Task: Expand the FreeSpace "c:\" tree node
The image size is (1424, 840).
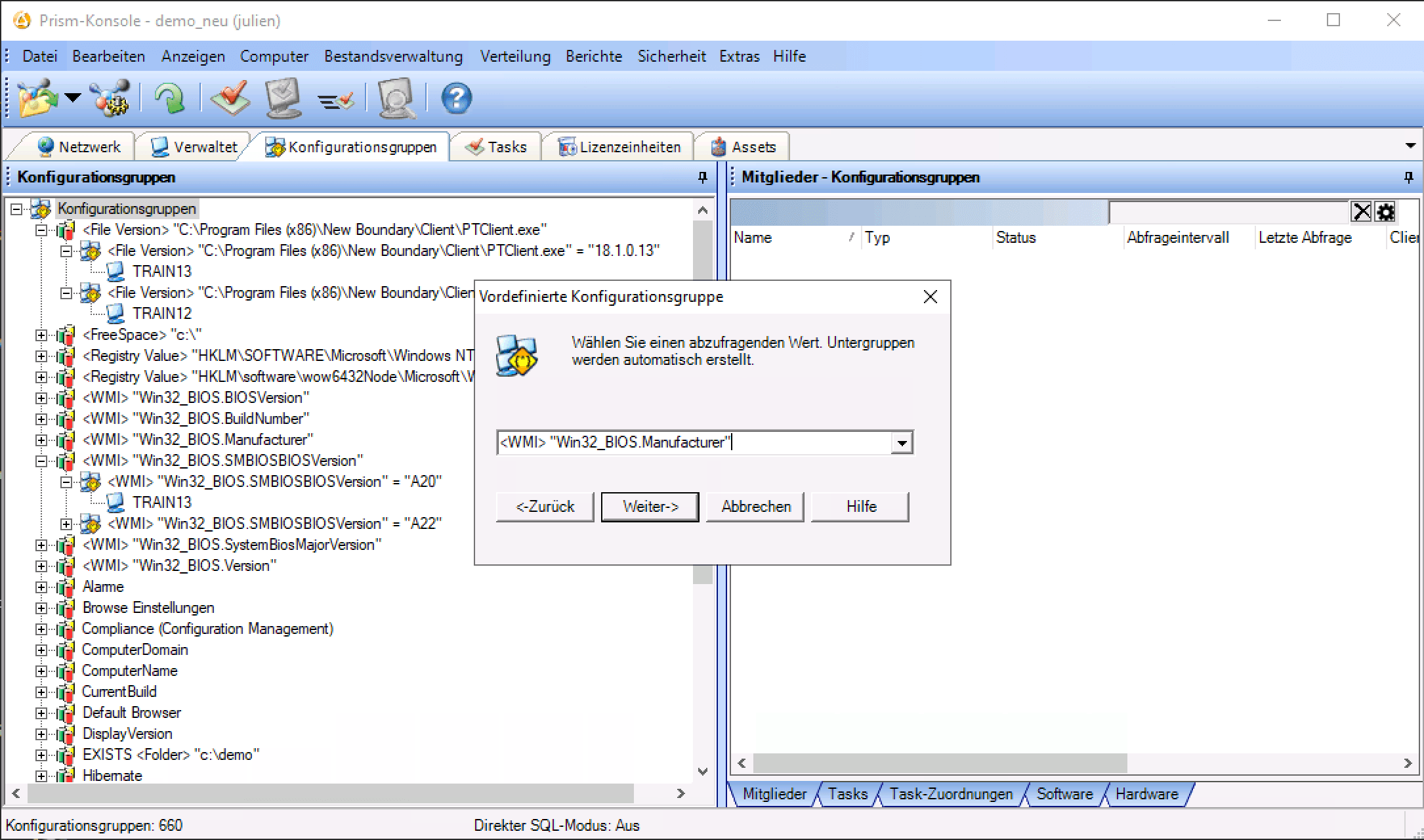Action: tap(41, 335)
